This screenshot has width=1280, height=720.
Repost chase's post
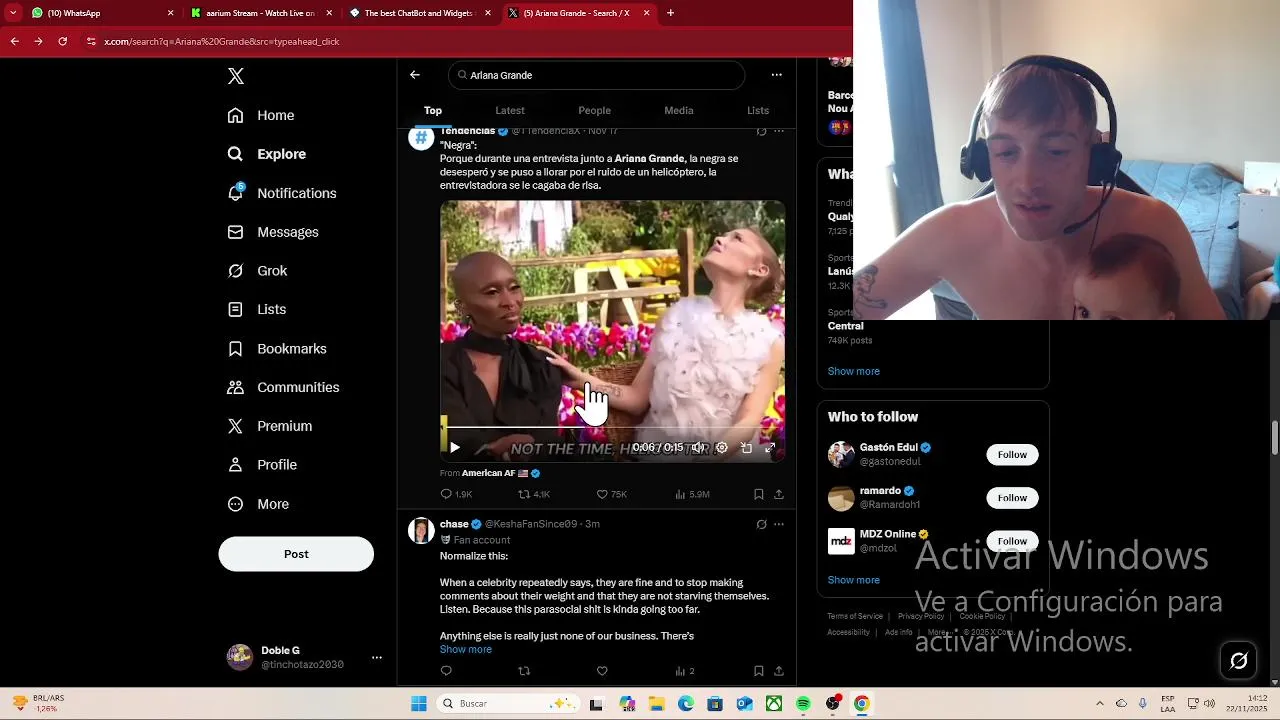524,671
